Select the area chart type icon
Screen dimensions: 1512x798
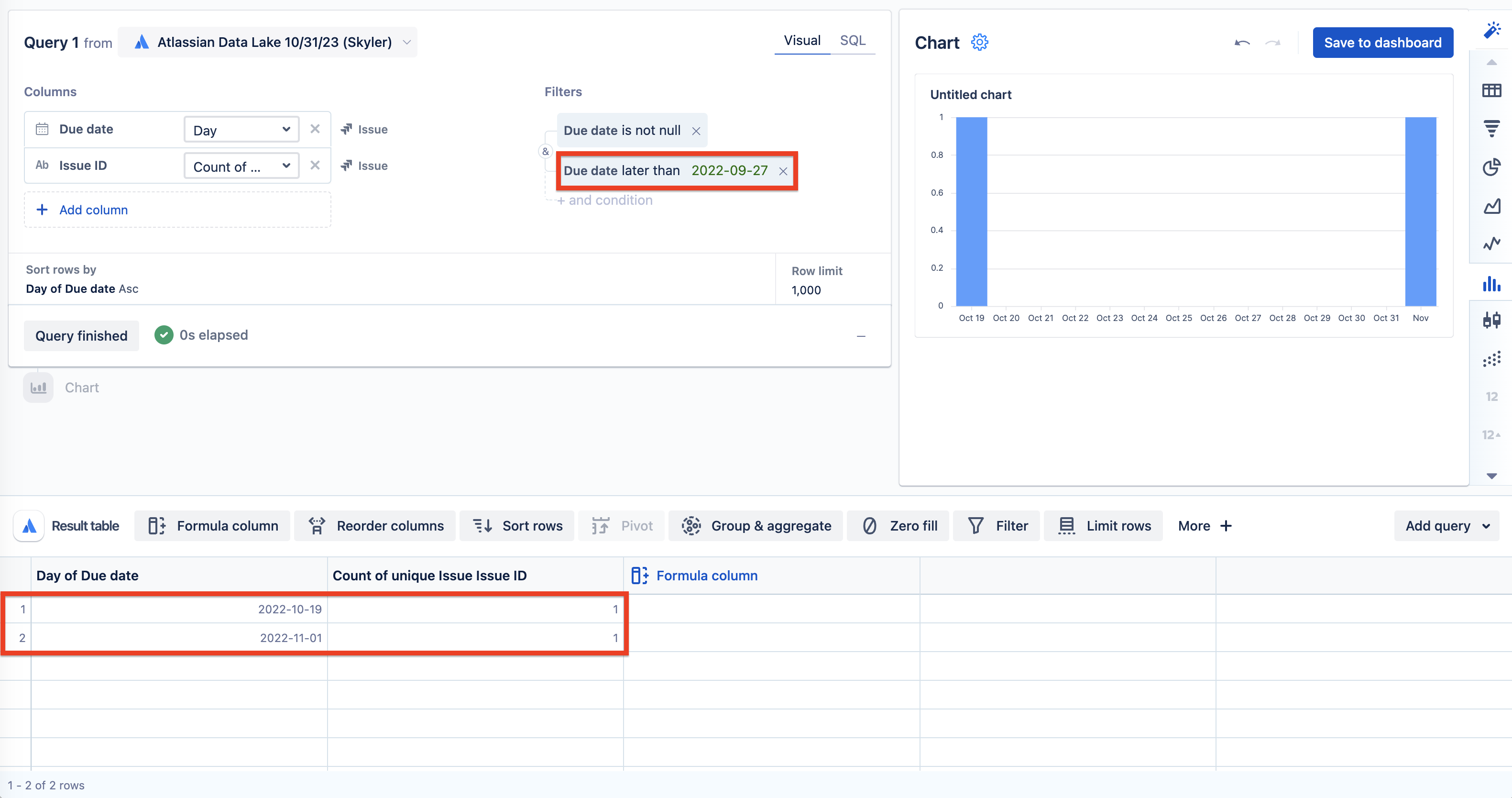click(1491, 206)
